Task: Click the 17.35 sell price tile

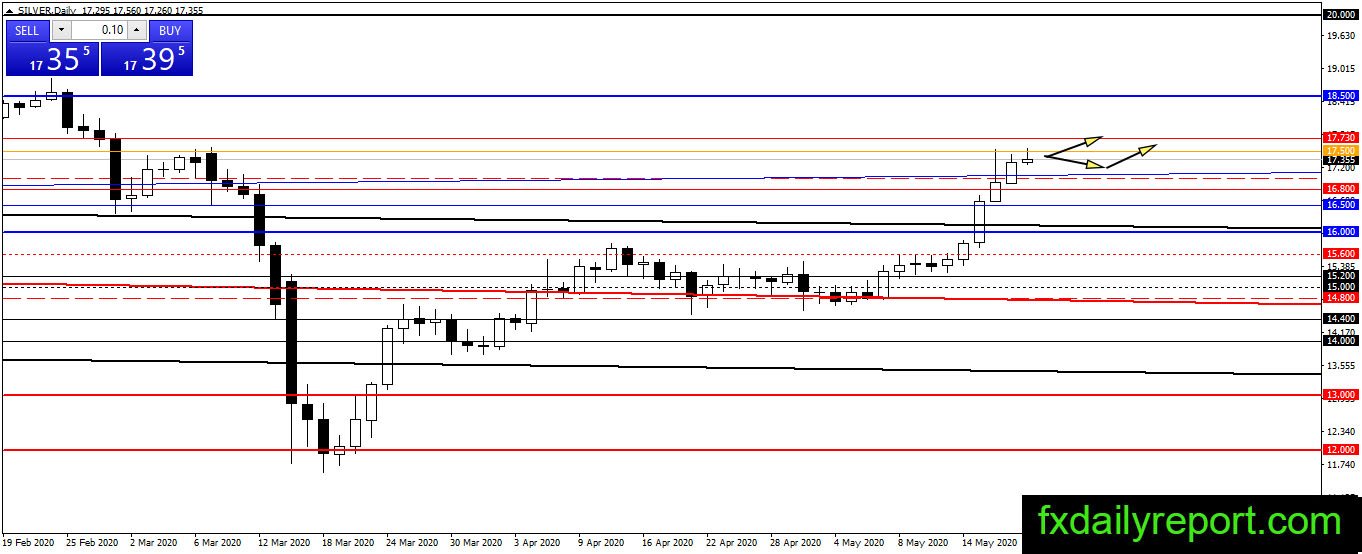Action: [x=52, y=59]
